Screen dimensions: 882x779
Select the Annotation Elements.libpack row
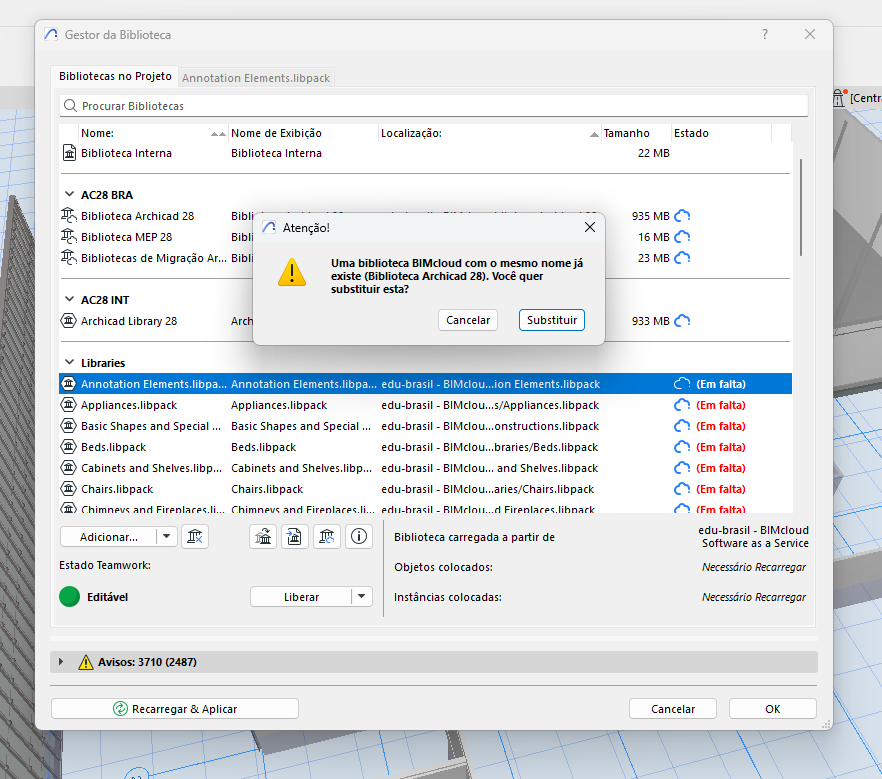click(x=425, y=384)
